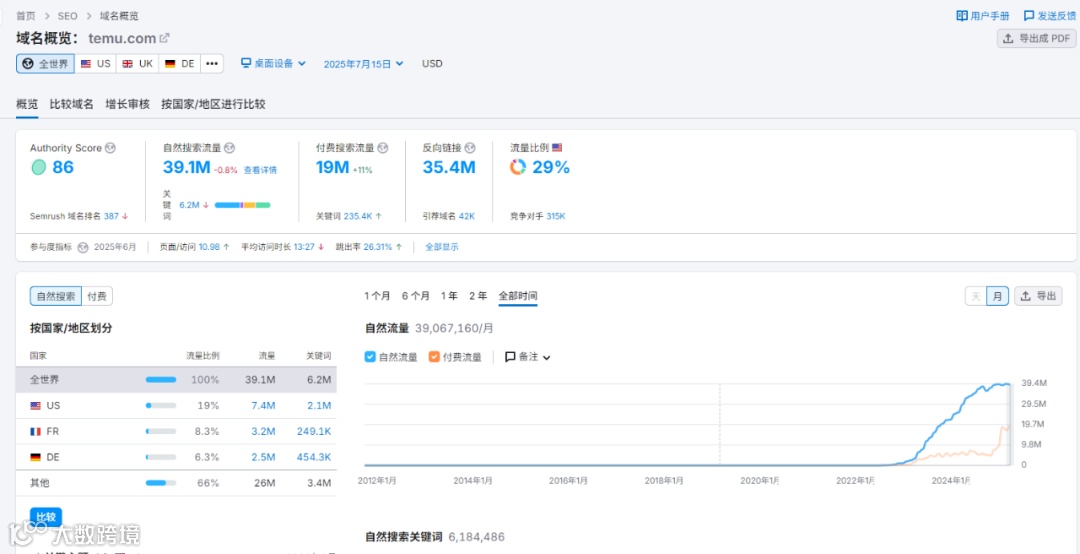The height and width of the screenshot is (554, 1080).
Task: Switch to 自然搜索 toggle
Action: pyautogui.click(x=56, y=296)
